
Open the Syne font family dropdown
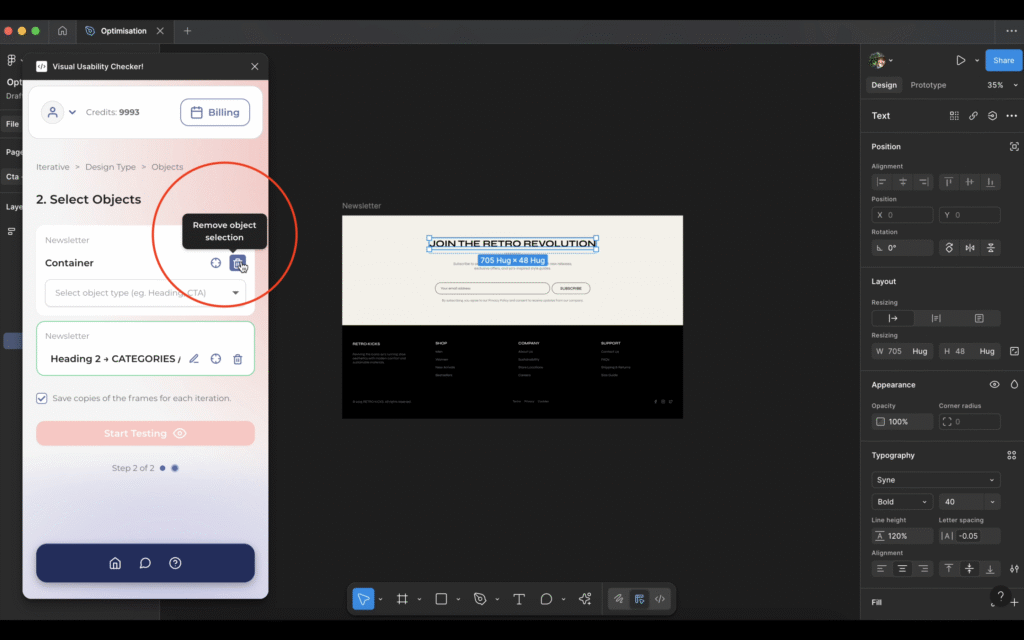(935, 480)
